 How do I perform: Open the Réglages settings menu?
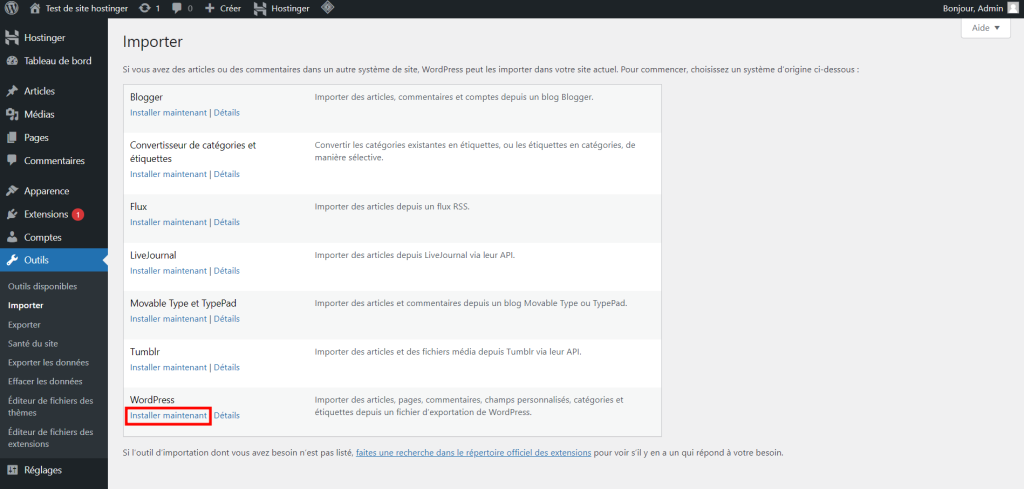coord(42,470)
